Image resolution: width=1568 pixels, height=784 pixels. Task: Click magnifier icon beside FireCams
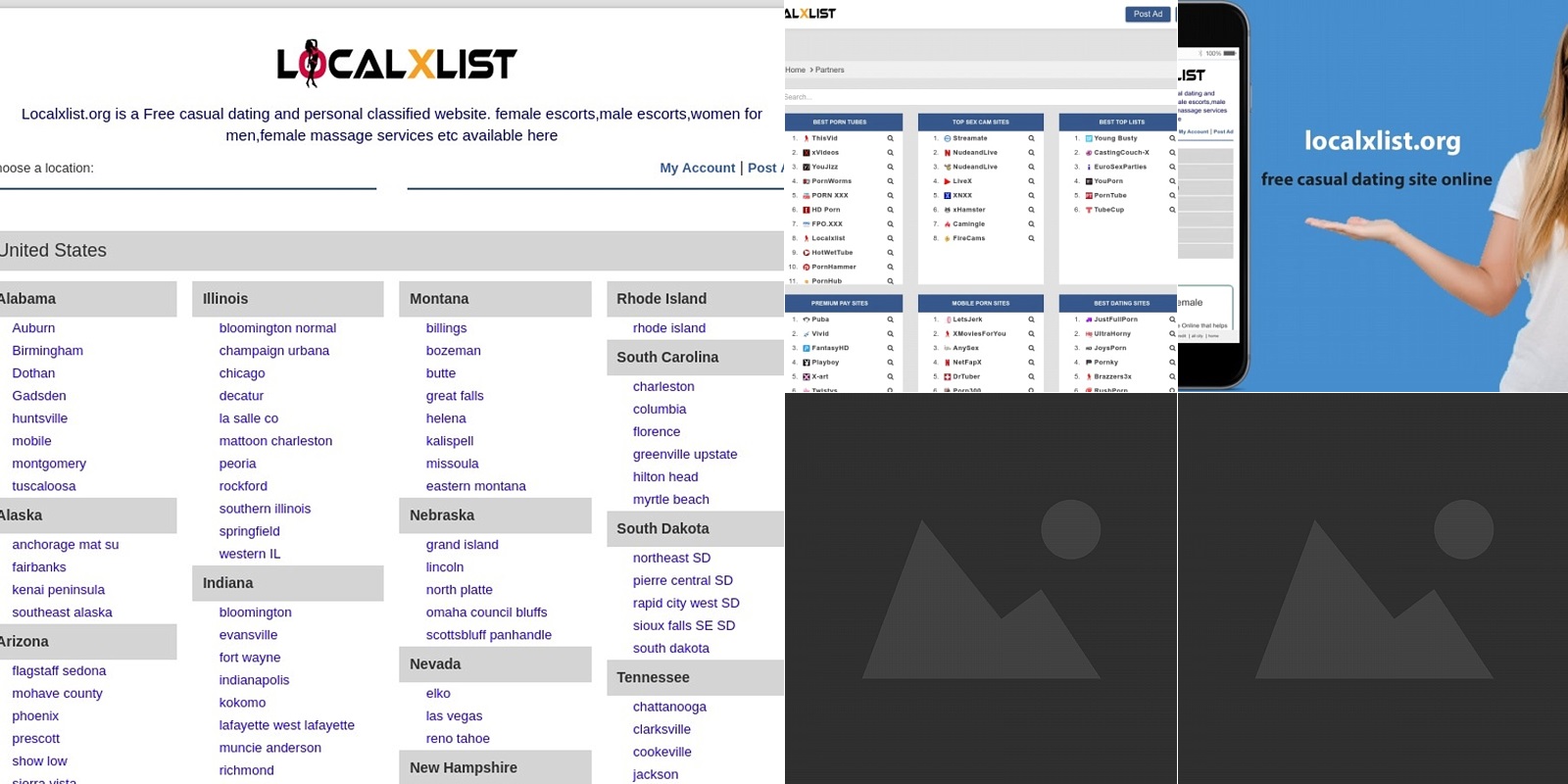tap(1031, 238)
